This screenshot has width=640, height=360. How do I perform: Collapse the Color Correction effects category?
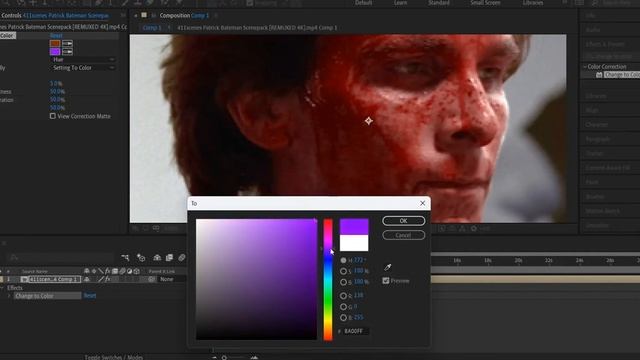click(585, 67)
